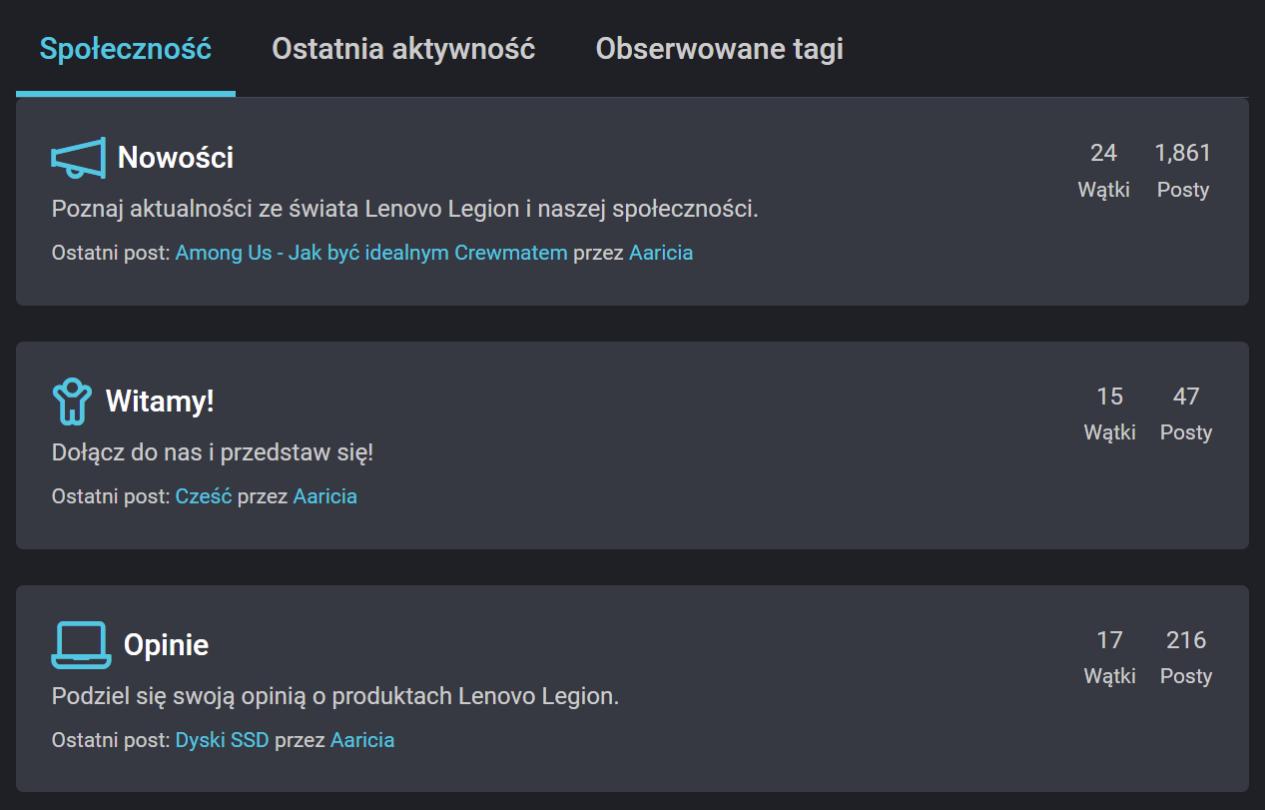Open the Obserwowane tagi tab

click(x=720, y=46)
